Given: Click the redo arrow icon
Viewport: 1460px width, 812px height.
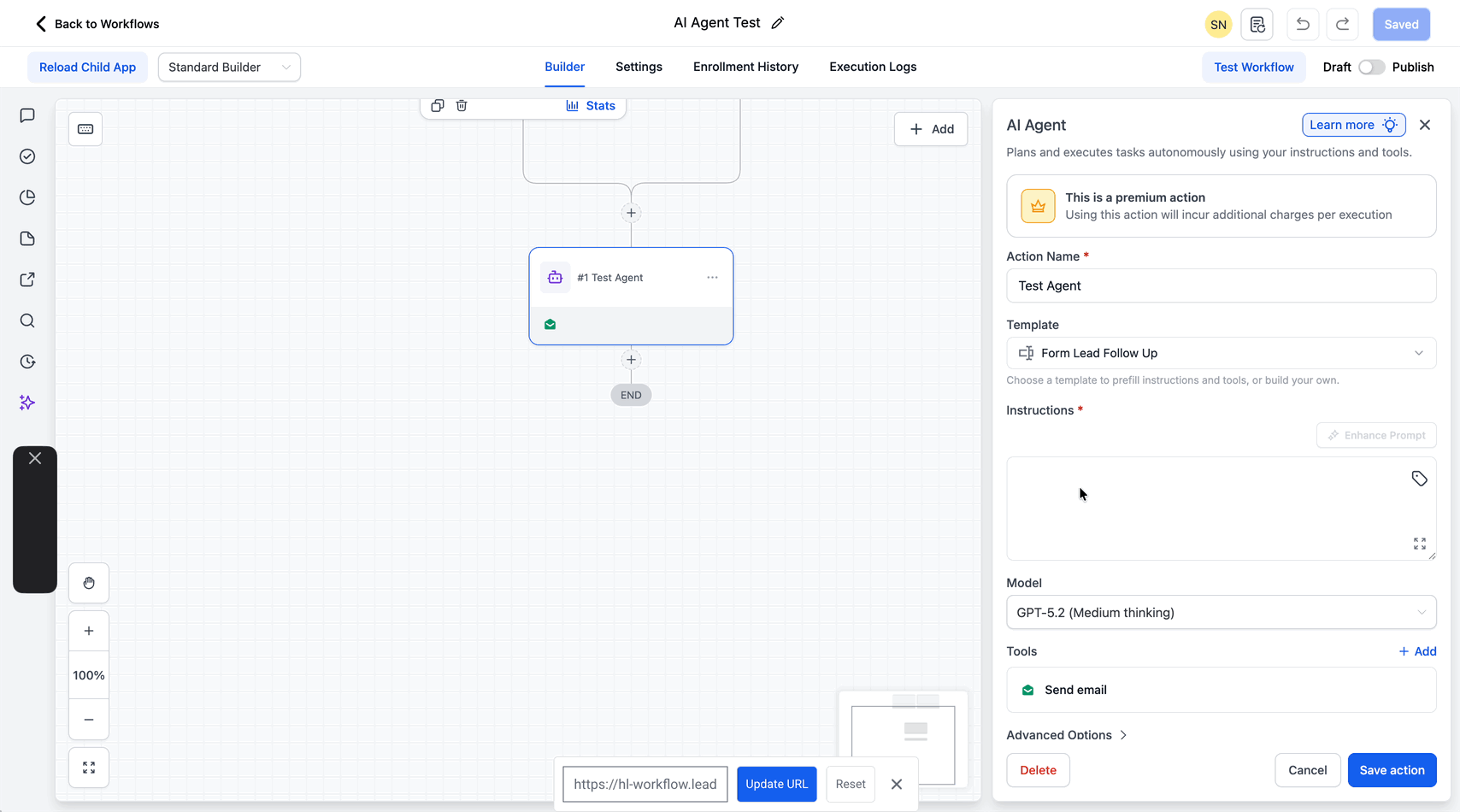Looking at the screenshot, I should [x=1342, y=24].
